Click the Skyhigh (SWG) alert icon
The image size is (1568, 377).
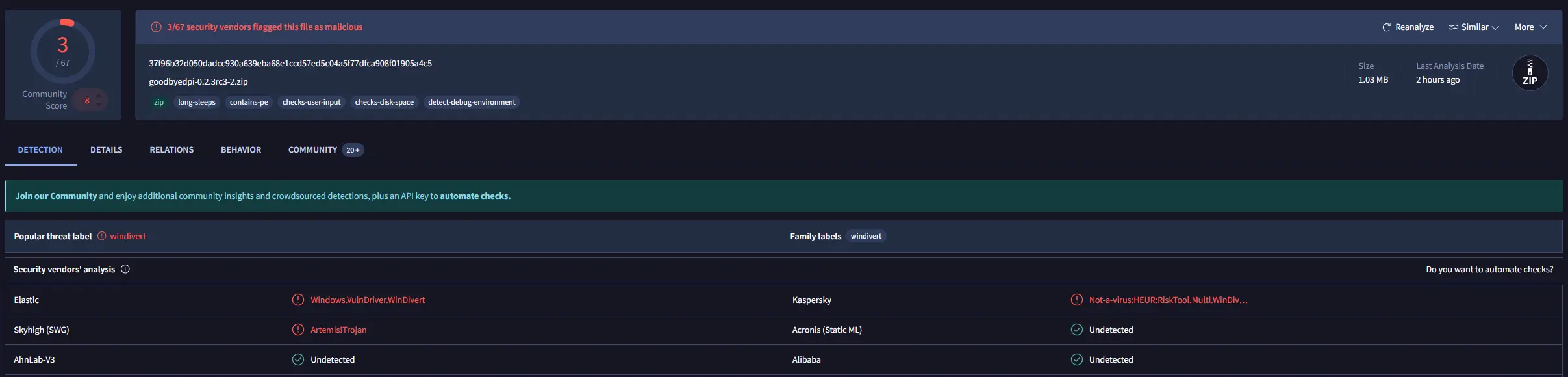[x=298, y=330]
